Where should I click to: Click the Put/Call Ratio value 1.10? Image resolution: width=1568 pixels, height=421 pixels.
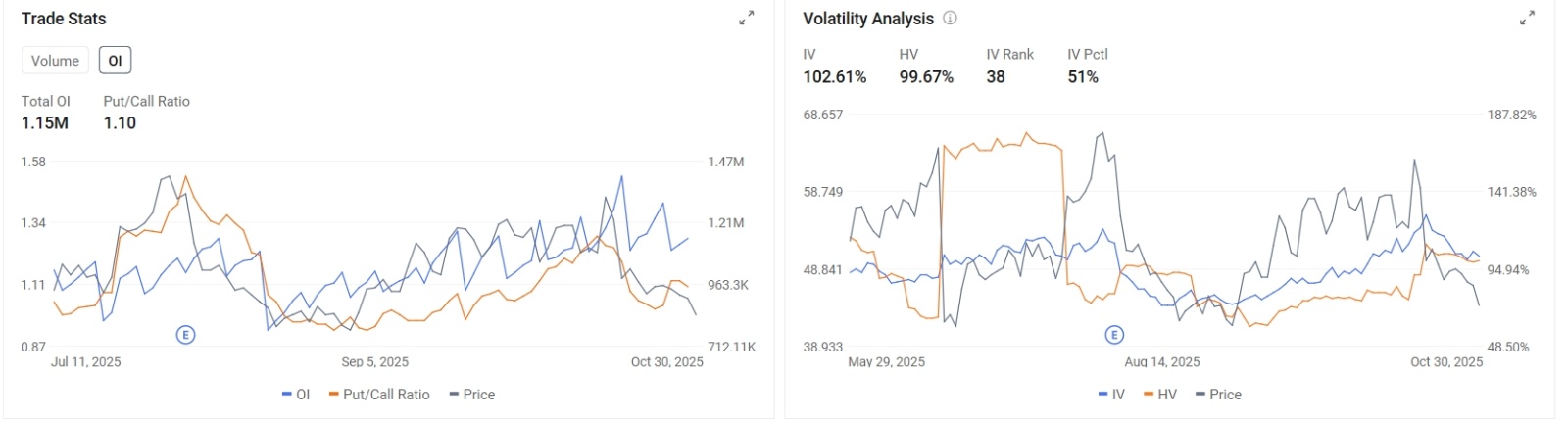(x=120, y=123)
